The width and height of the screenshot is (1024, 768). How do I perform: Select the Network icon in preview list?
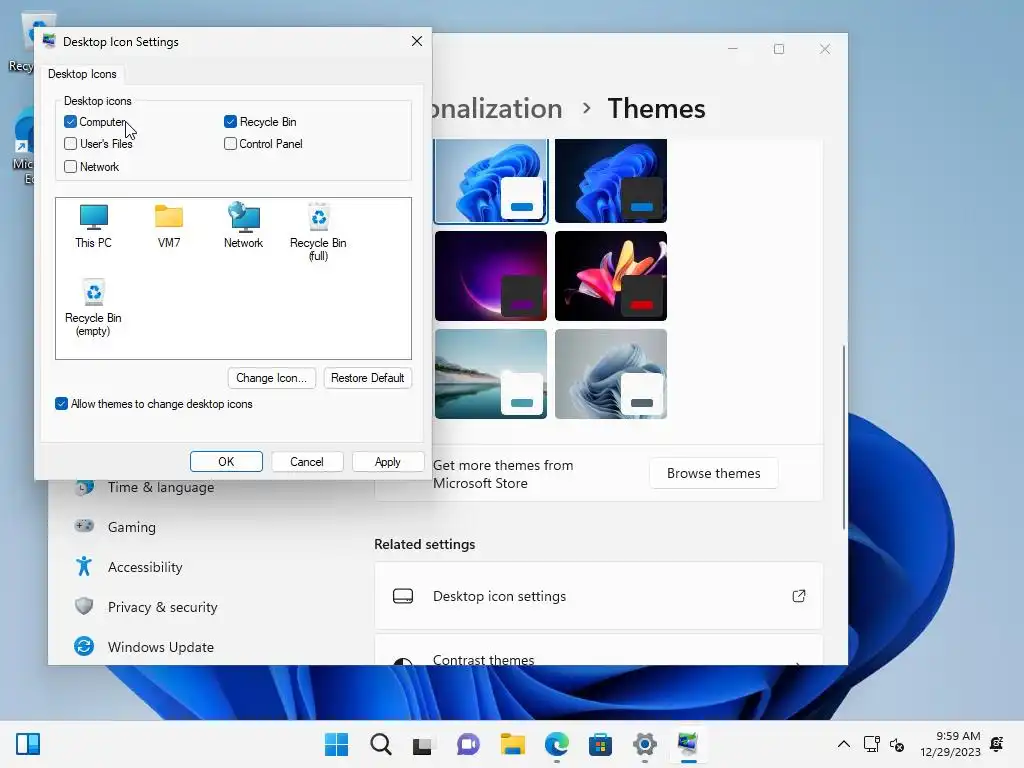[244, 226]
